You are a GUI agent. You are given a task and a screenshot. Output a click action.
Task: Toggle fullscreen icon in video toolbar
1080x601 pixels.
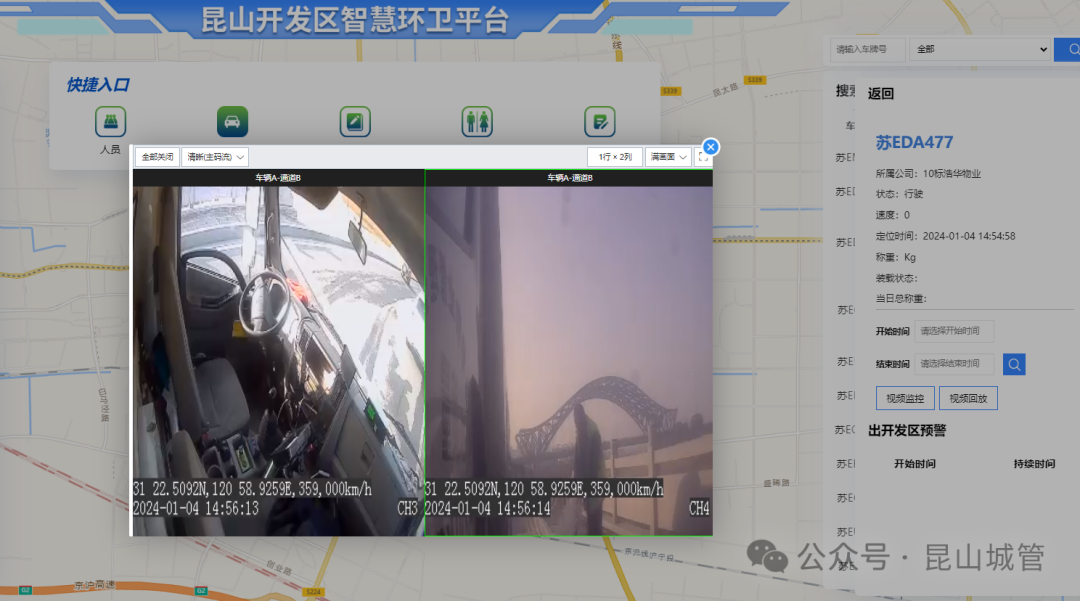tap(703, 157)
